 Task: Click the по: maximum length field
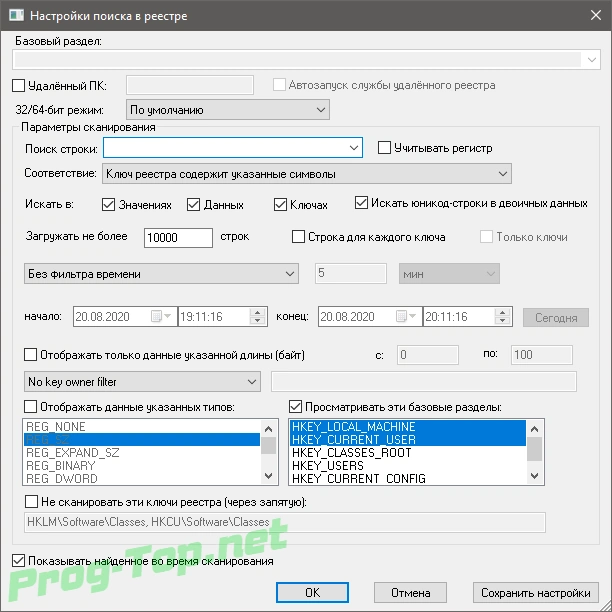pyautogui.click(x=542, y=355)
